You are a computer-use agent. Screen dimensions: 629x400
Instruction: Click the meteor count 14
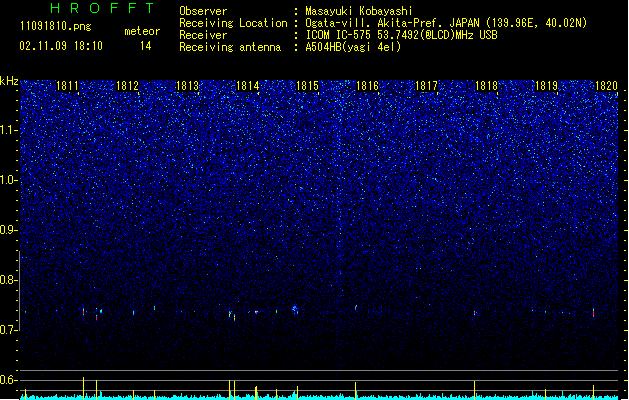146,46
